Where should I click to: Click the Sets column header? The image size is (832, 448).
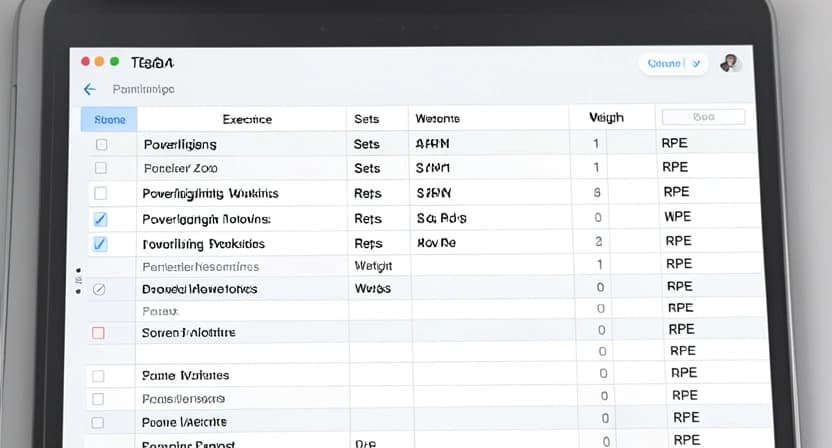pyautogui.click(x=367, y=119)
